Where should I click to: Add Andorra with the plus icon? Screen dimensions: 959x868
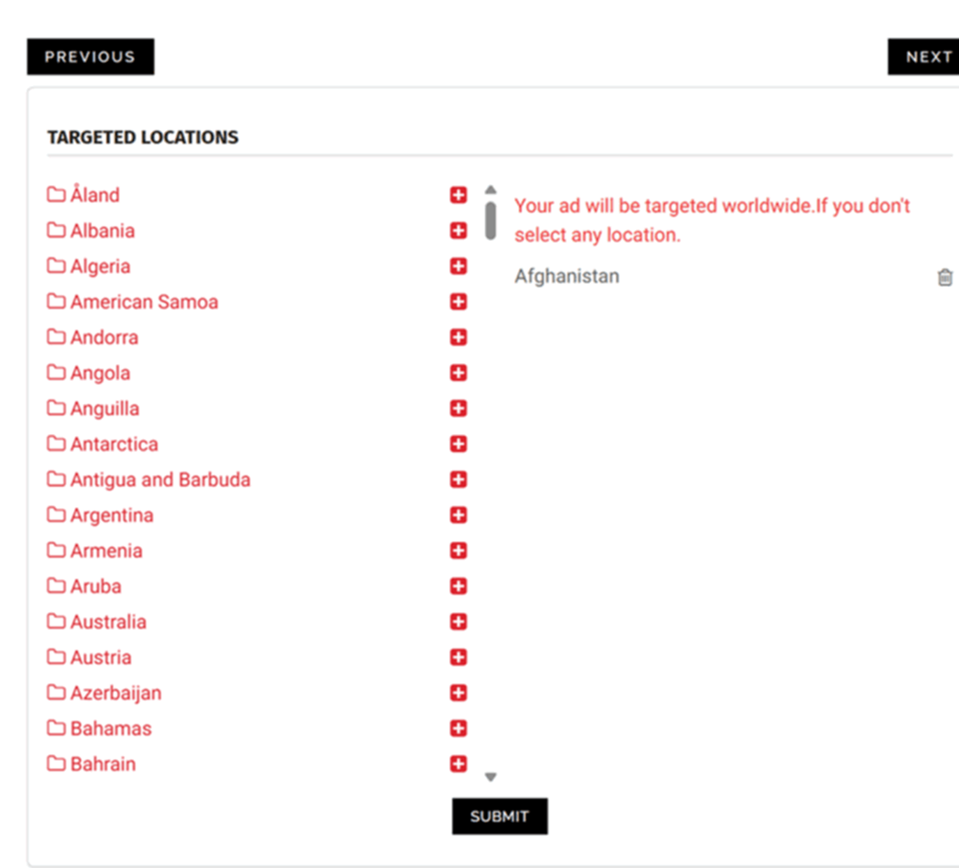[458, 337]
